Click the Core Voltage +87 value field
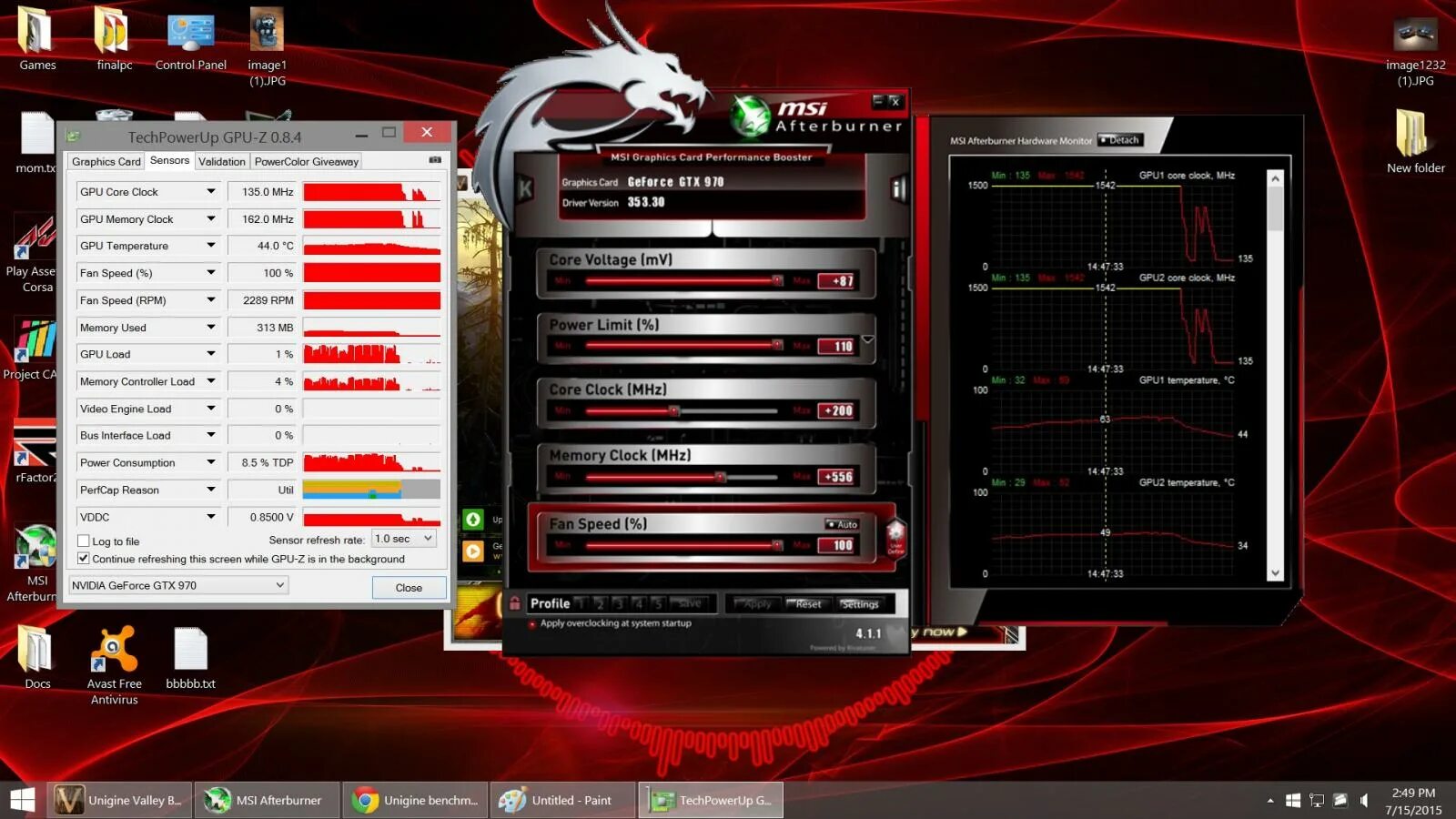This screenshot has width=1456, height=819. (x=836, y=280)
